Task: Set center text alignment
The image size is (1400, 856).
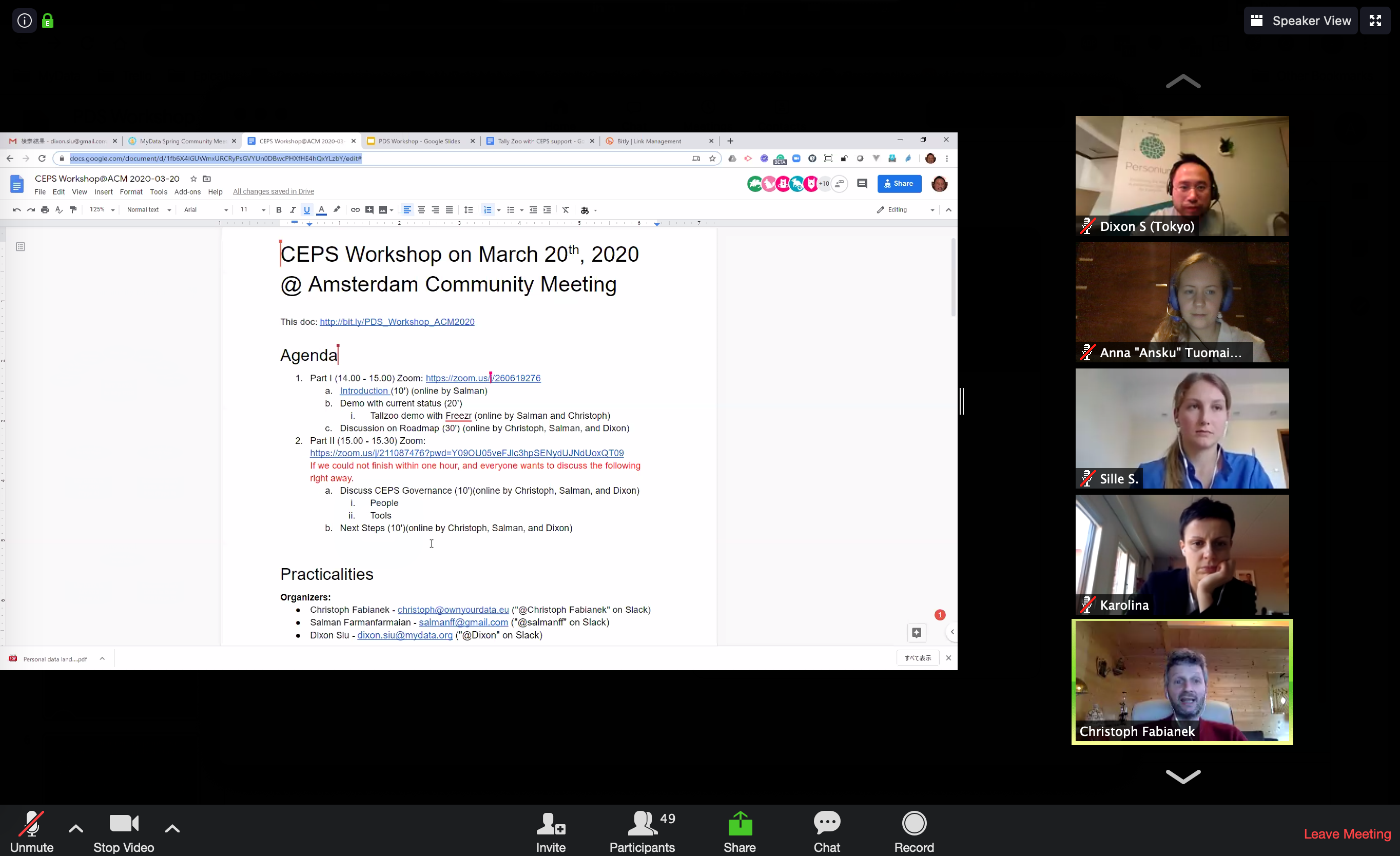Action: coord(422,209)
